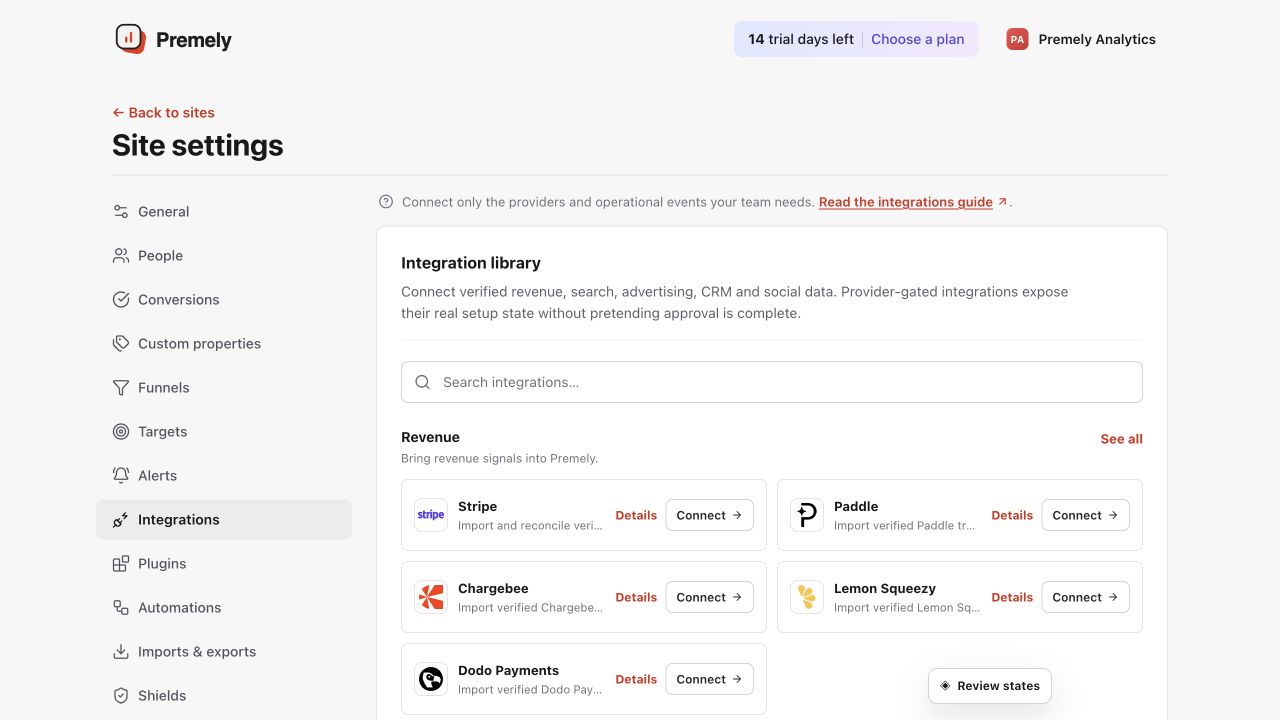The image size is (1280, 720).
Task: Click the Premely logo icon
Action: [x=130, y=39]
